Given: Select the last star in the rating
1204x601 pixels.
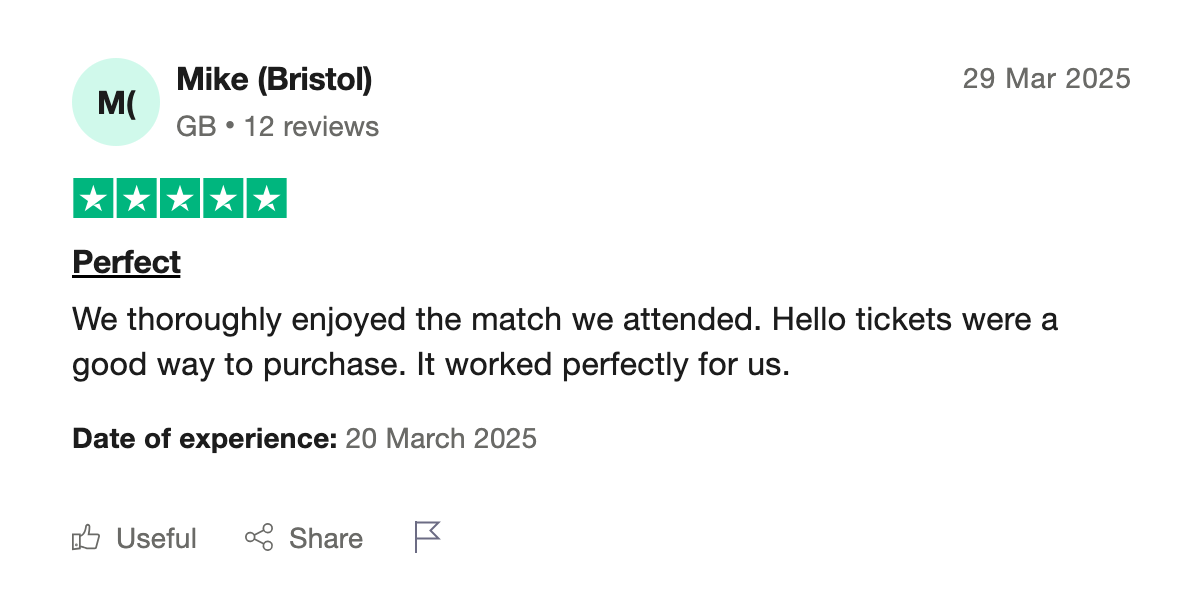Looking at the screenshot, I should [267, 197].
